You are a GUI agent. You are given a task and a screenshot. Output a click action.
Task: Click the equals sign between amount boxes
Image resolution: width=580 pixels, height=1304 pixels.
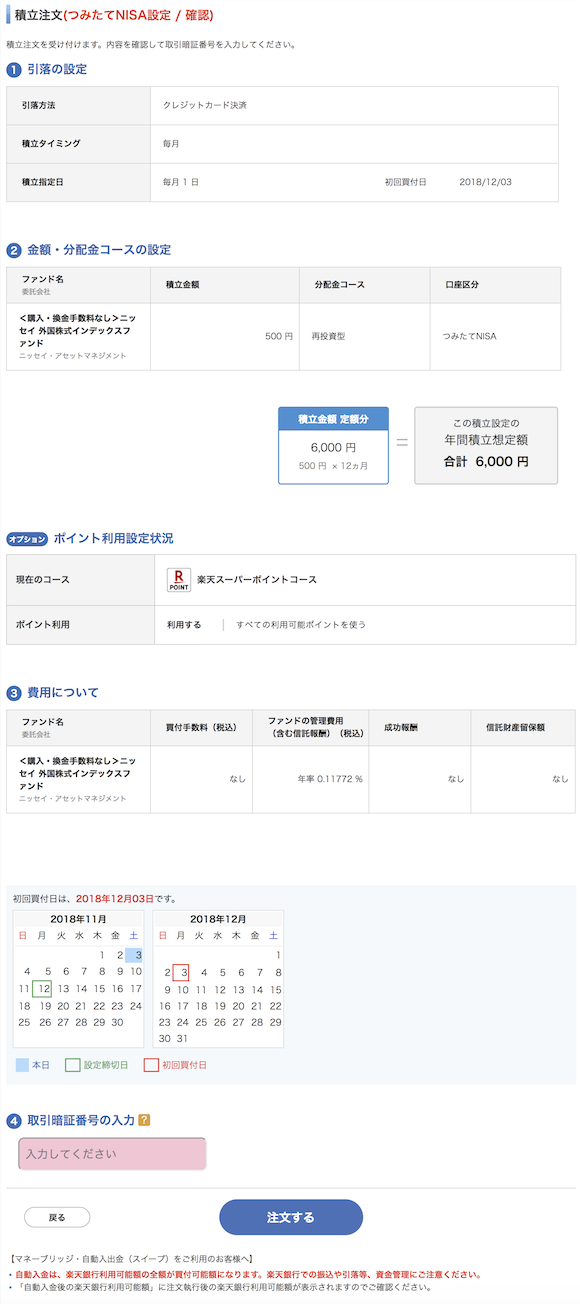[402, 441]
